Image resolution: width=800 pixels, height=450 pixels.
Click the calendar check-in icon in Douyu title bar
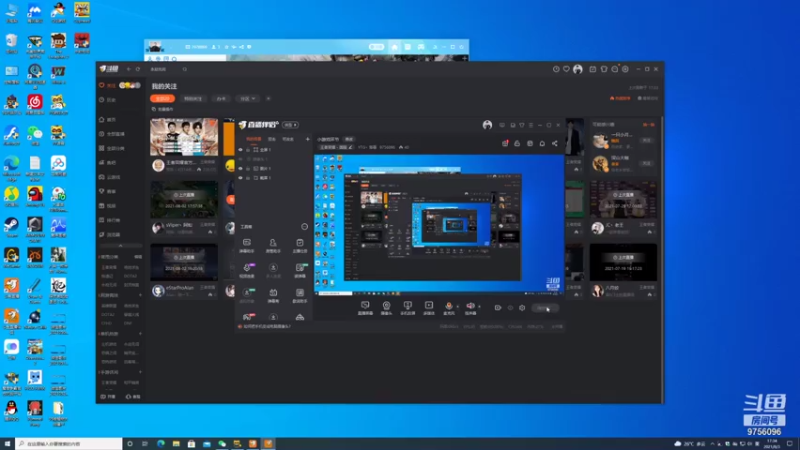point(593,69)
